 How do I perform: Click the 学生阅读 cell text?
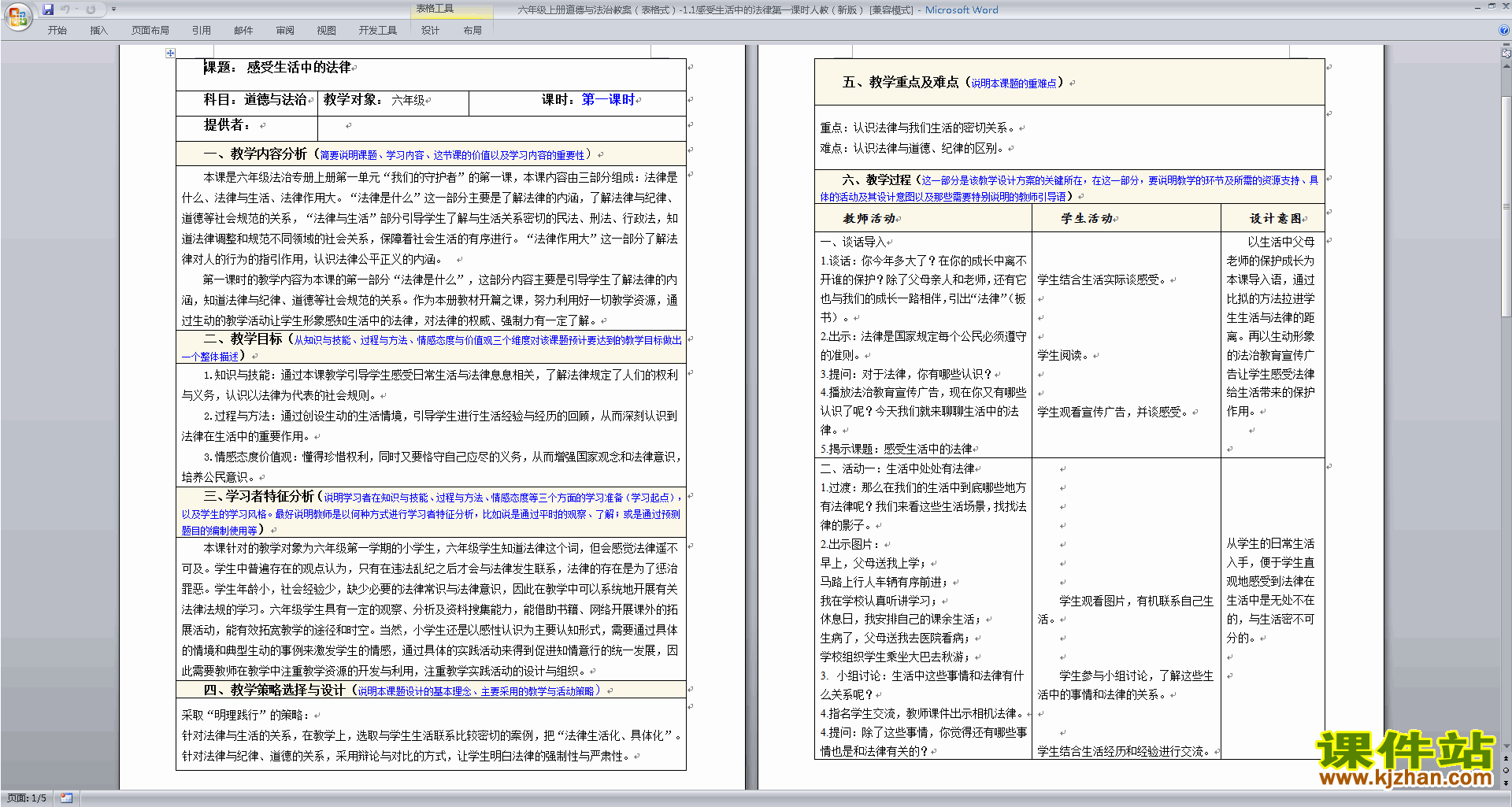[x=1064, y=355]
